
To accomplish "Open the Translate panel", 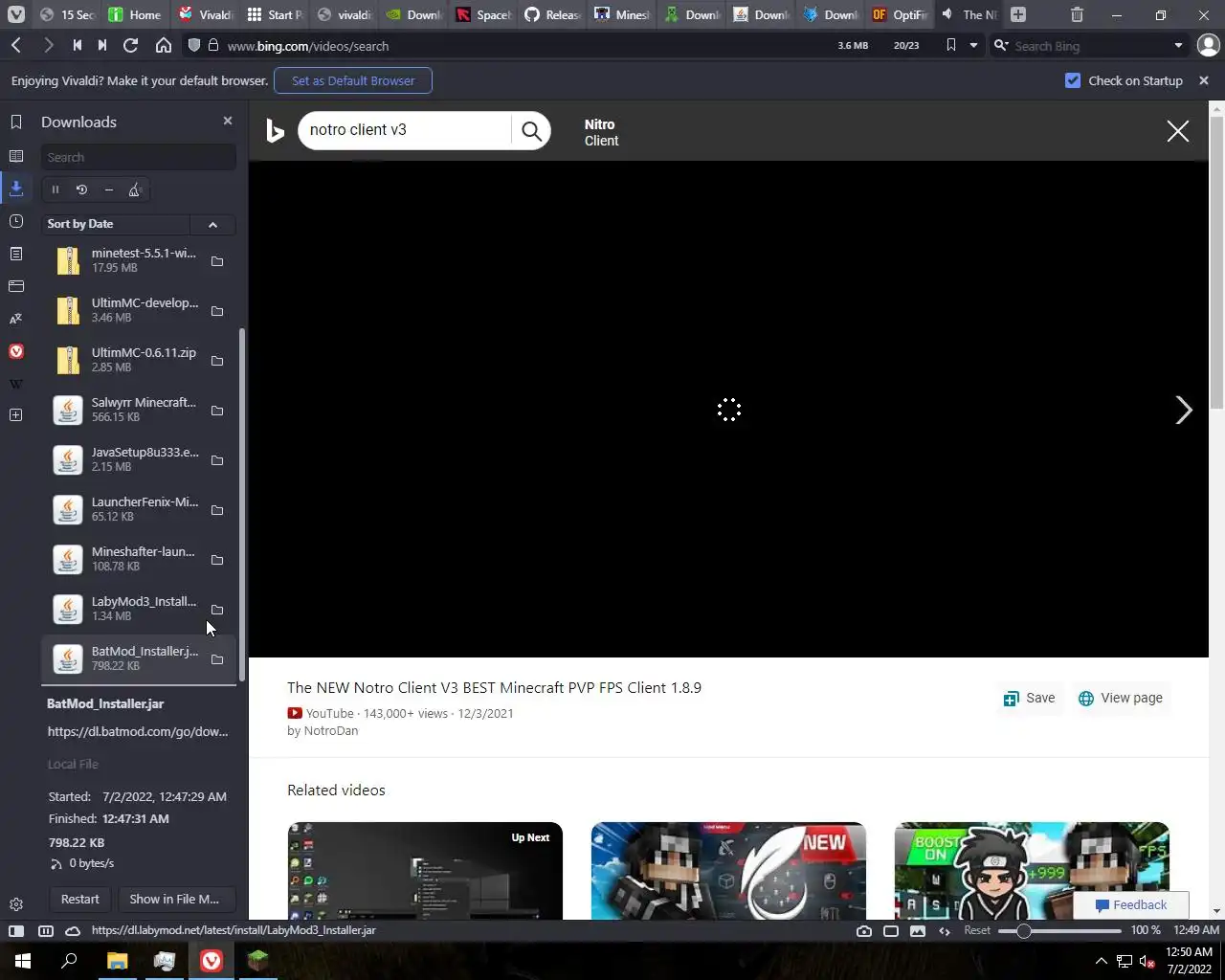I will coord(16,319).
